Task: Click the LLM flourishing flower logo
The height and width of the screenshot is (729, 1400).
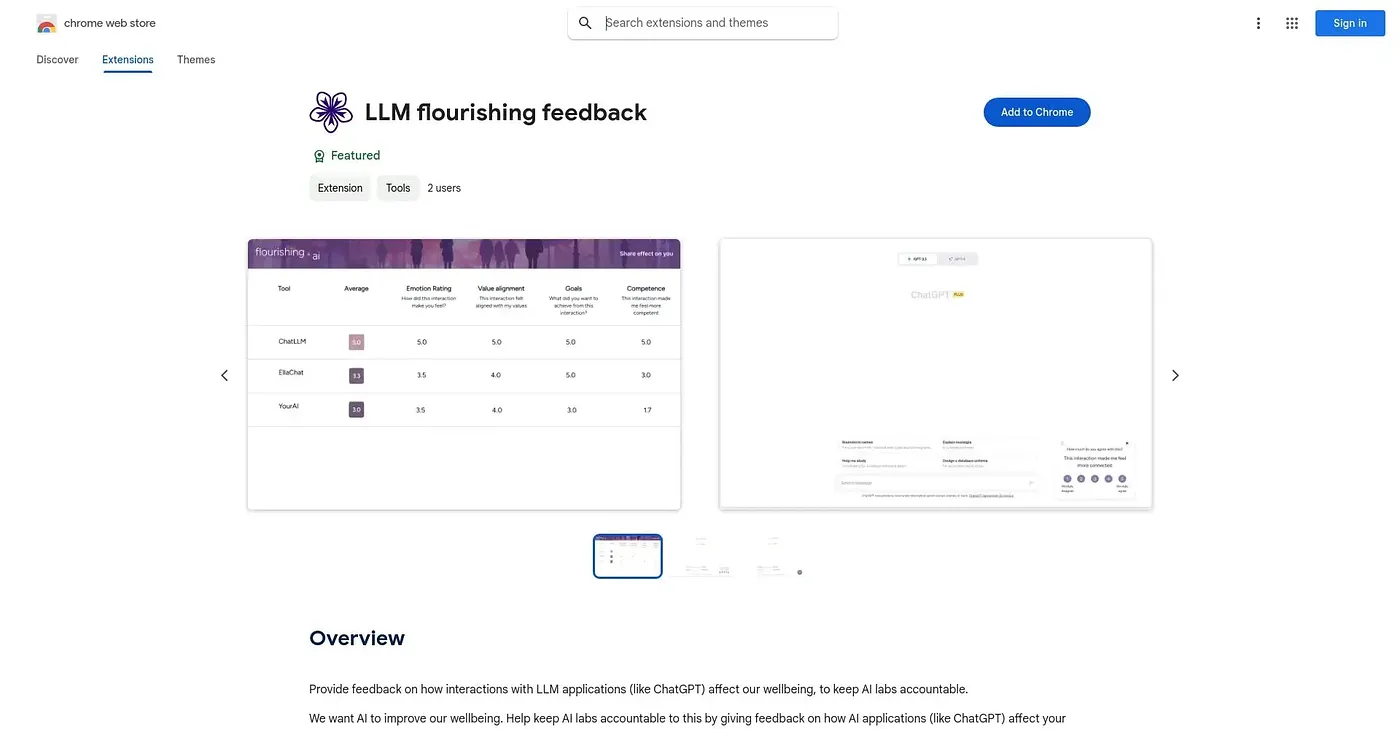Action: 331,112
